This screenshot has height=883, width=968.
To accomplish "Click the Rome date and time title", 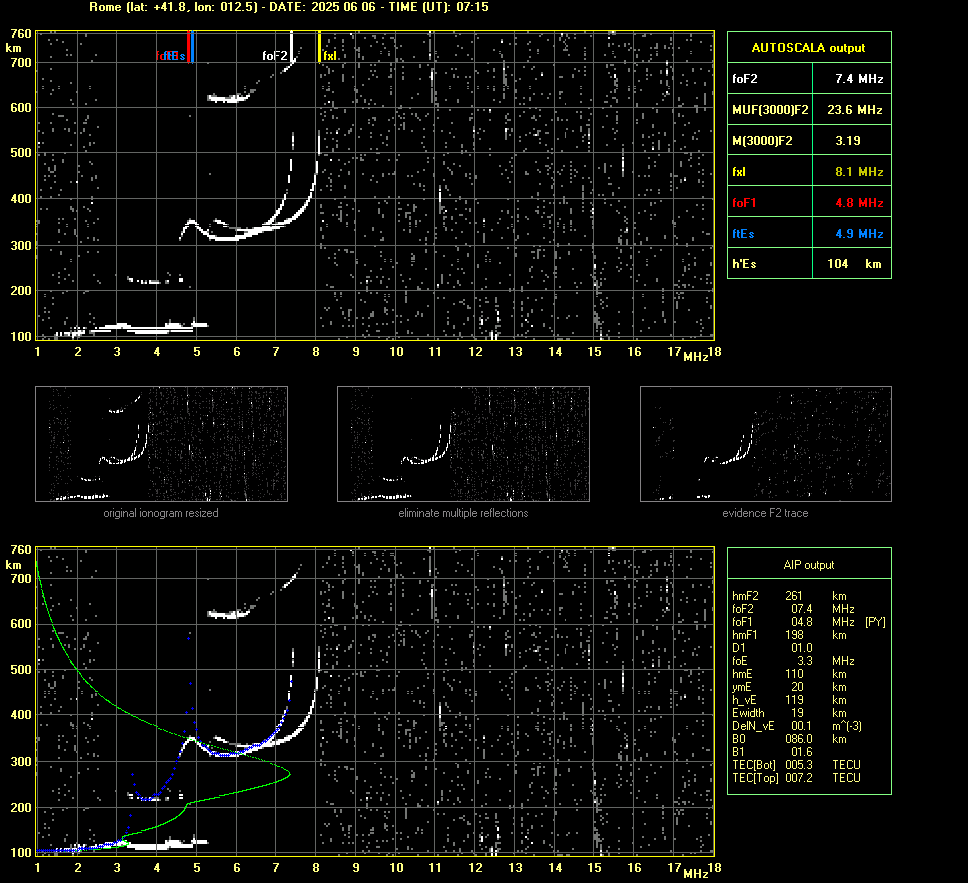I will (x=289, y=7).
